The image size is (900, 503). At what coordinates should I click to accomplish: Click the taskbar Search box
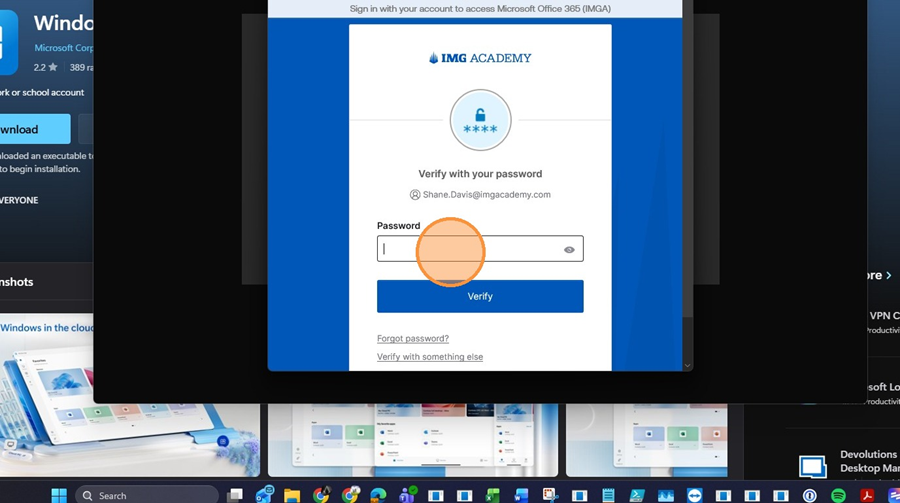(x=147, y=495)
